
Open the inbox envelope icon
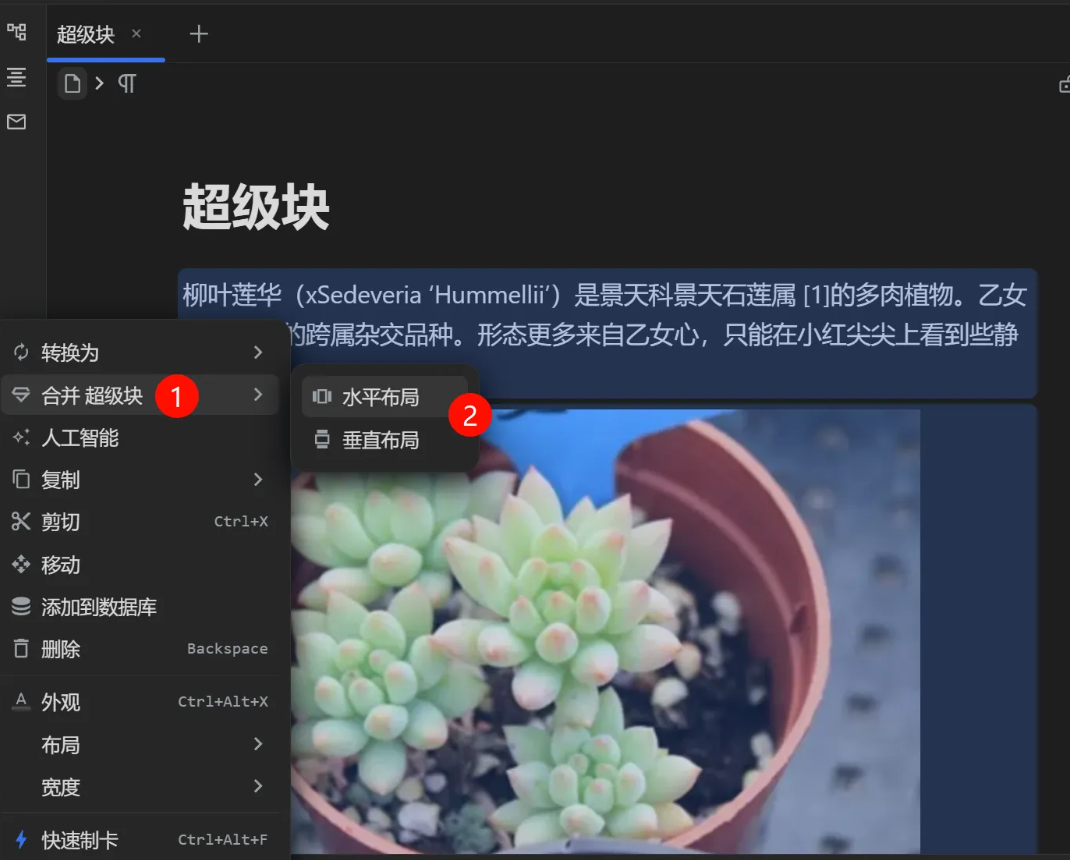click(x=16, y=122)
